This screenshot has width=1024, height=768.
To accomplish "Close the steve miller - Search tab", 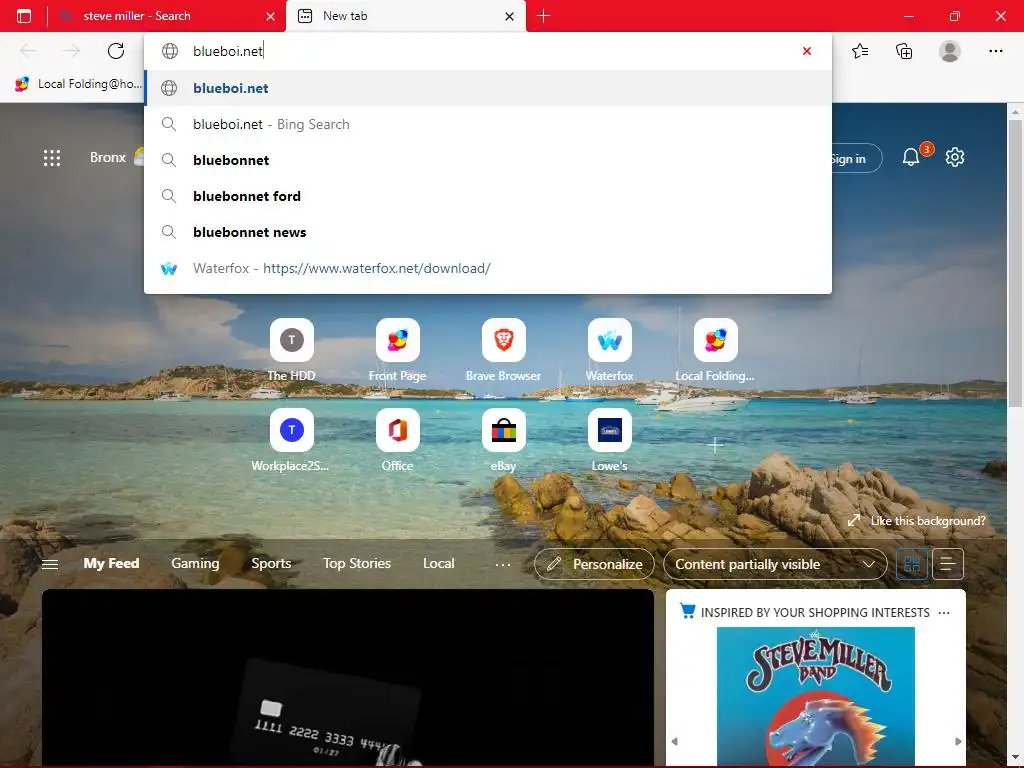I will coord(270,16).
